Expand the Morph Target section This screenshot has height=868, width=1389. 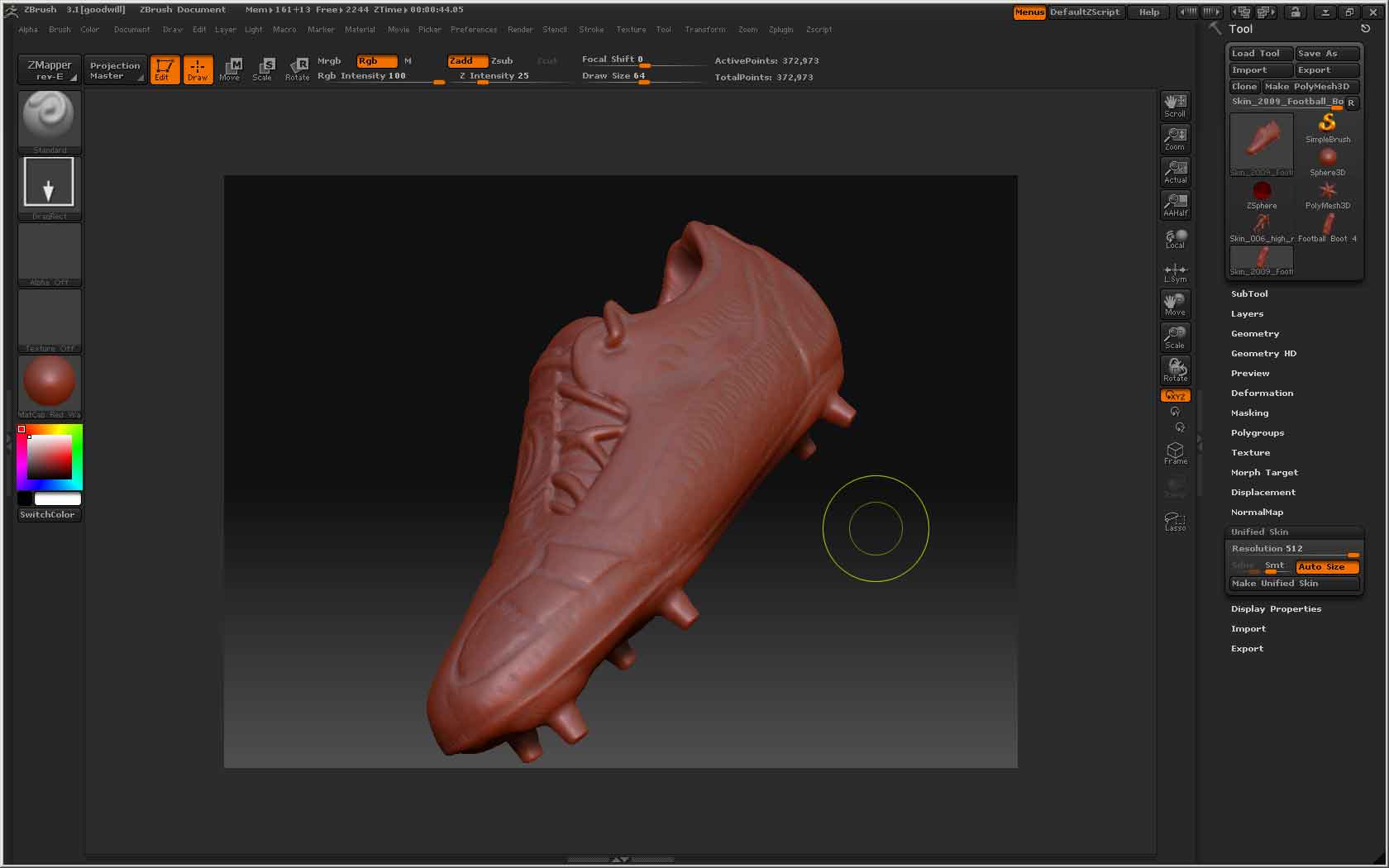click(1264, 473)
